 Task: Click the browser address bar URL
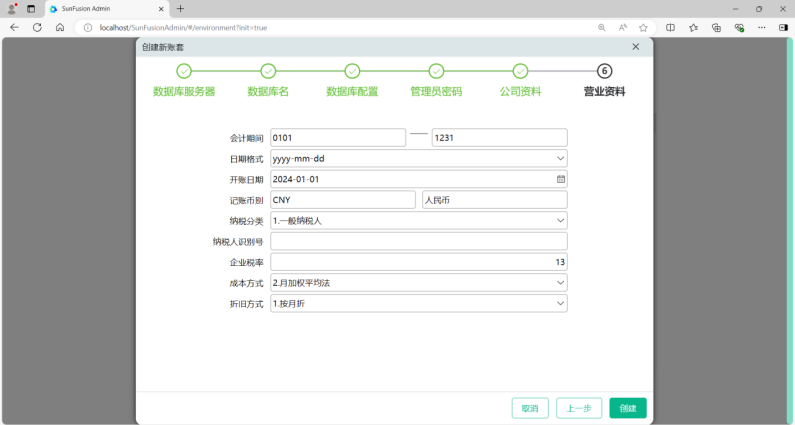(x=183, y=28)
